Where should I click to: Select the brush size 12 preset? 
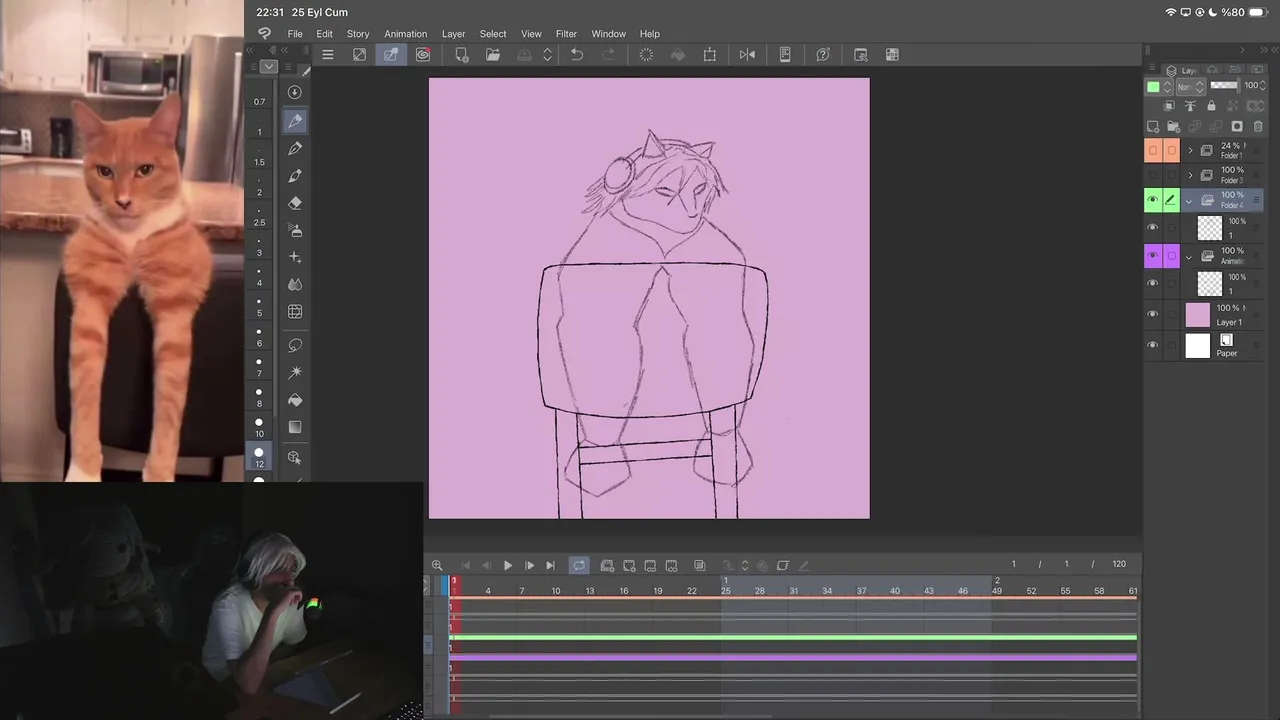[259, 457]
